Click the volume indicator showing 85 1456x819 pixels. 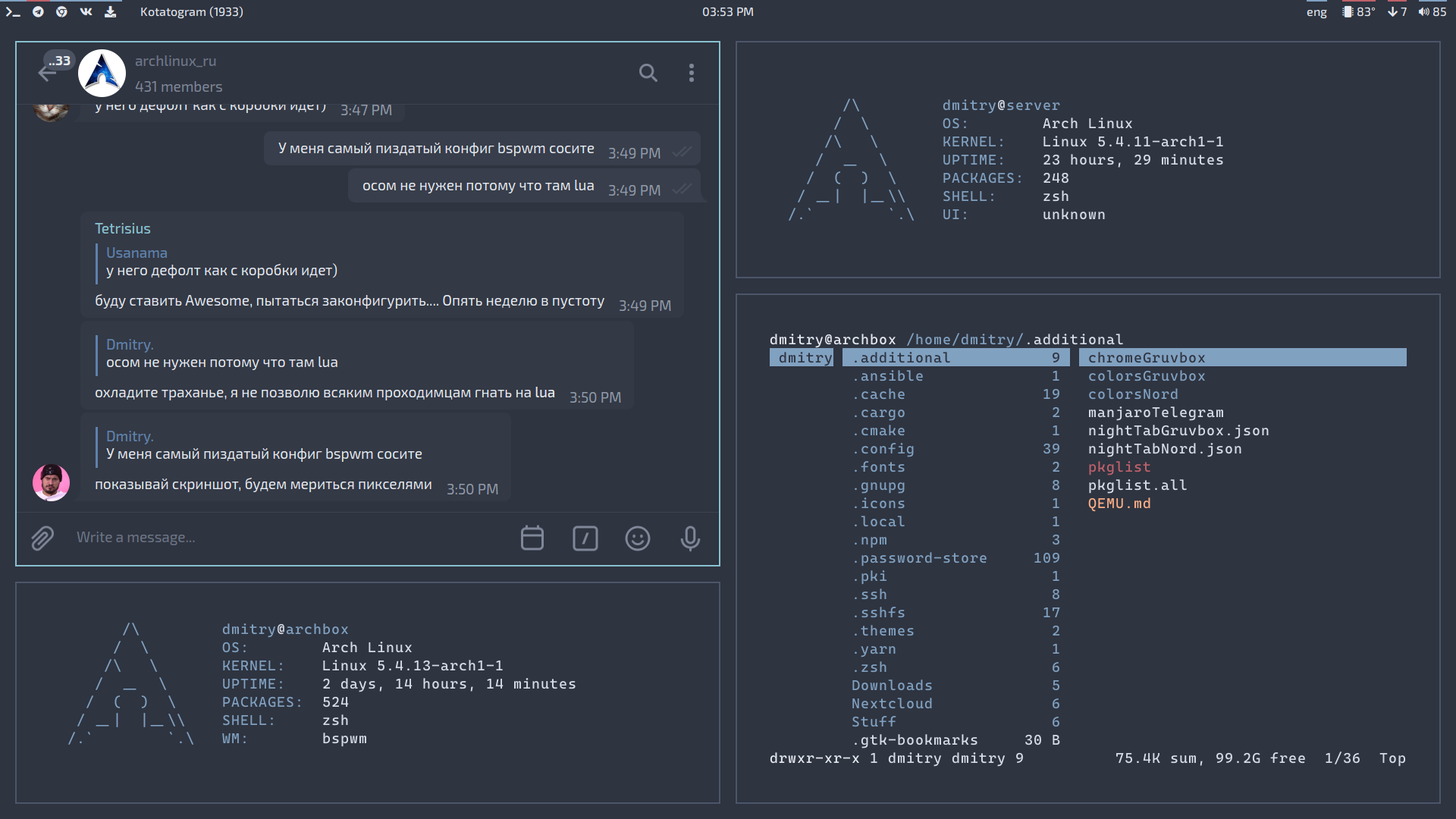tap(1432, 12)
